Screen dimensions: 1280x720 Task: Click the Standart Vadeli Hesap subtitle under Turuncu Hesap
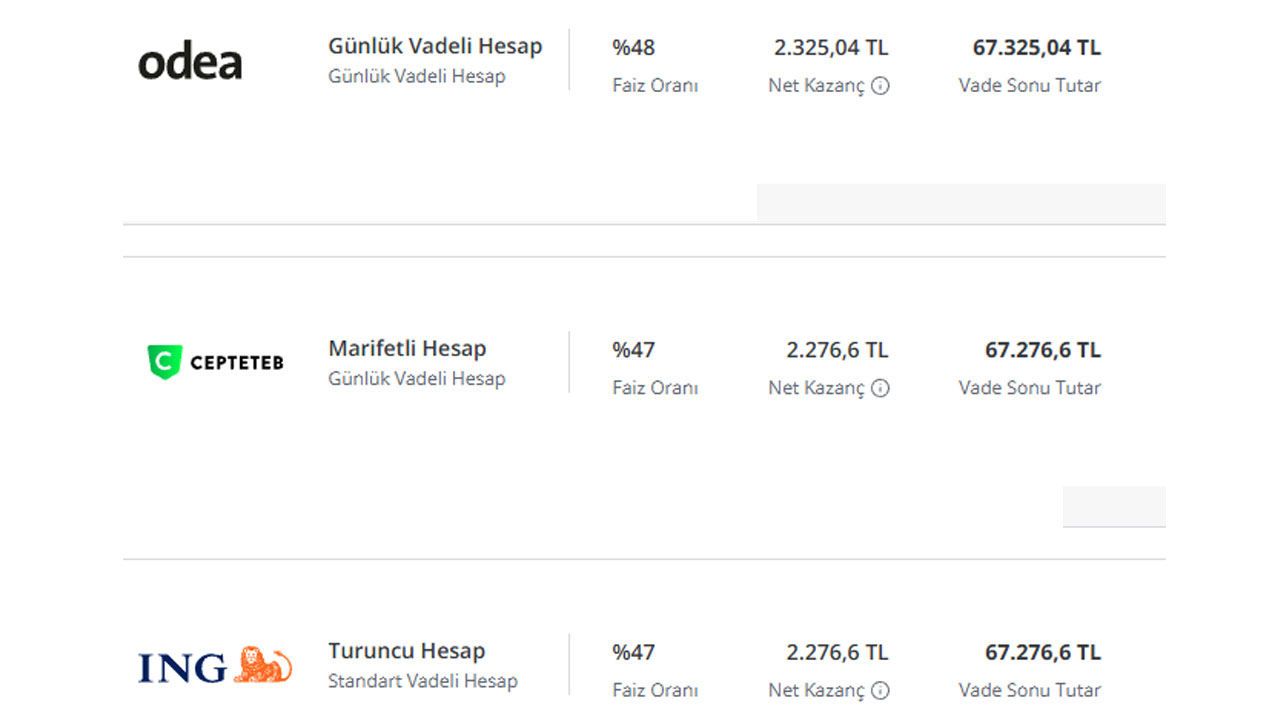click(x=423, y=681)
